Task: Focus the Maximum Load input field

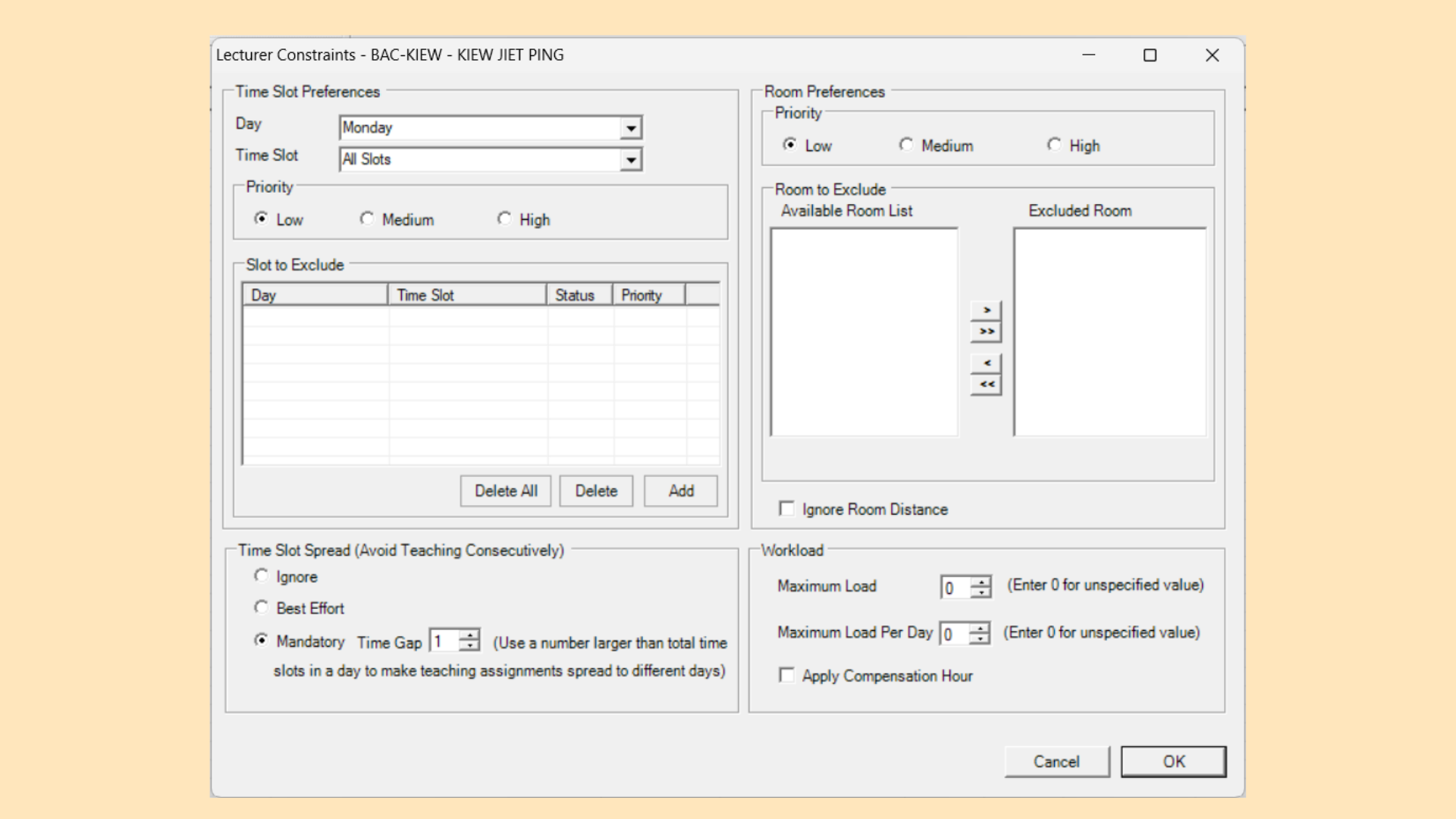Action: tap(956, 587)
